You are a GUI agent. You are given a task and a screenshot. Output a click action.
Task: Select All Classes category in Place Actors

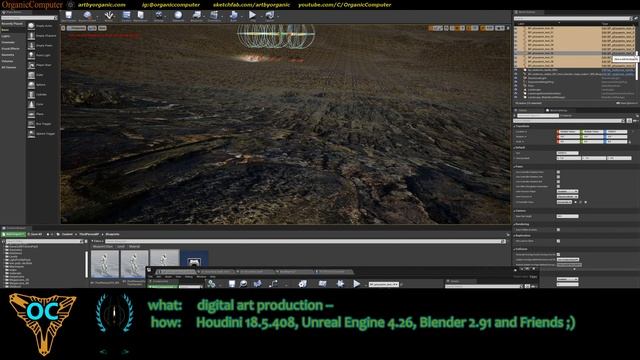9,67
